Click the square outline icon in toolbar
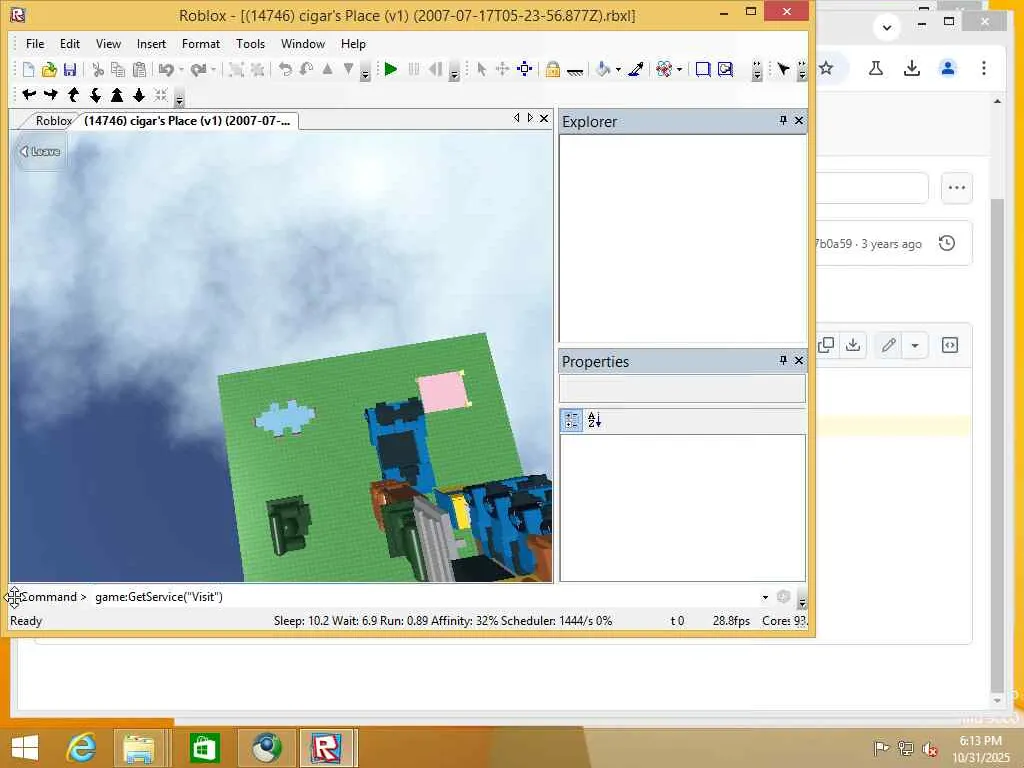The width and height of the screenshot is (1024, 768). point(703,69)
